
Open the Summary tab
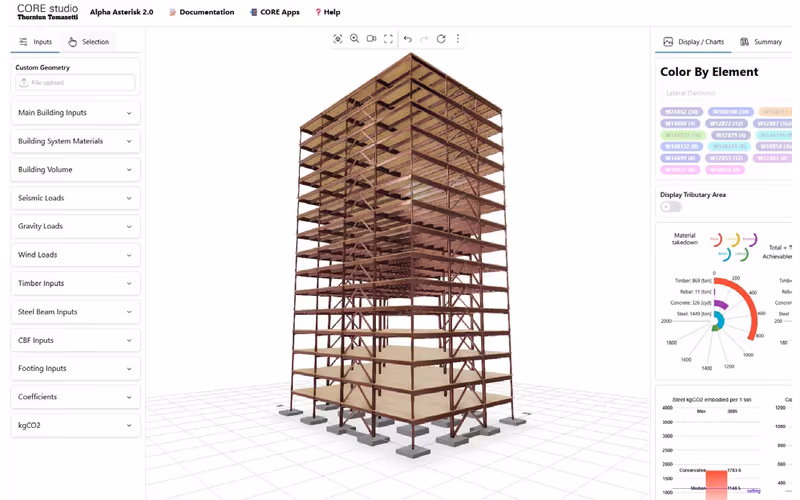tap(761, 42)
